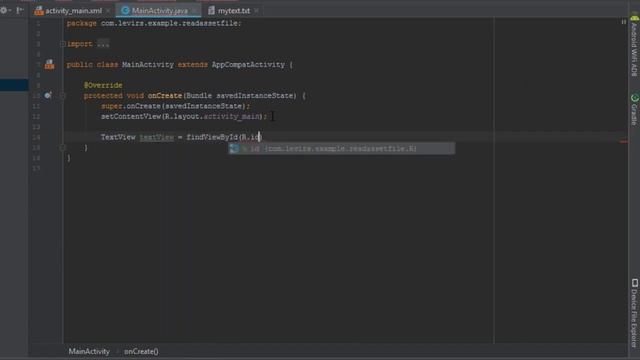The width and height of the screenshot is (640, 360).
Task: Close the mytext.txt tab
Action: point(256,11)
